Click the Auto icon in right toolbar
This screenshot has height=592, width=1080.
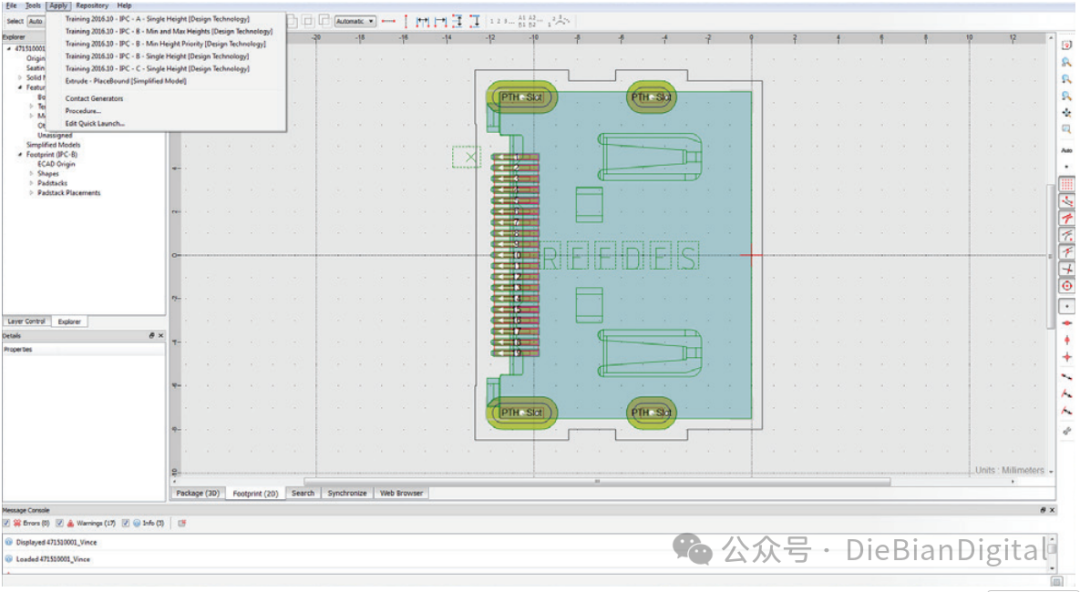pyautogui.click(x=1066, y=150)
